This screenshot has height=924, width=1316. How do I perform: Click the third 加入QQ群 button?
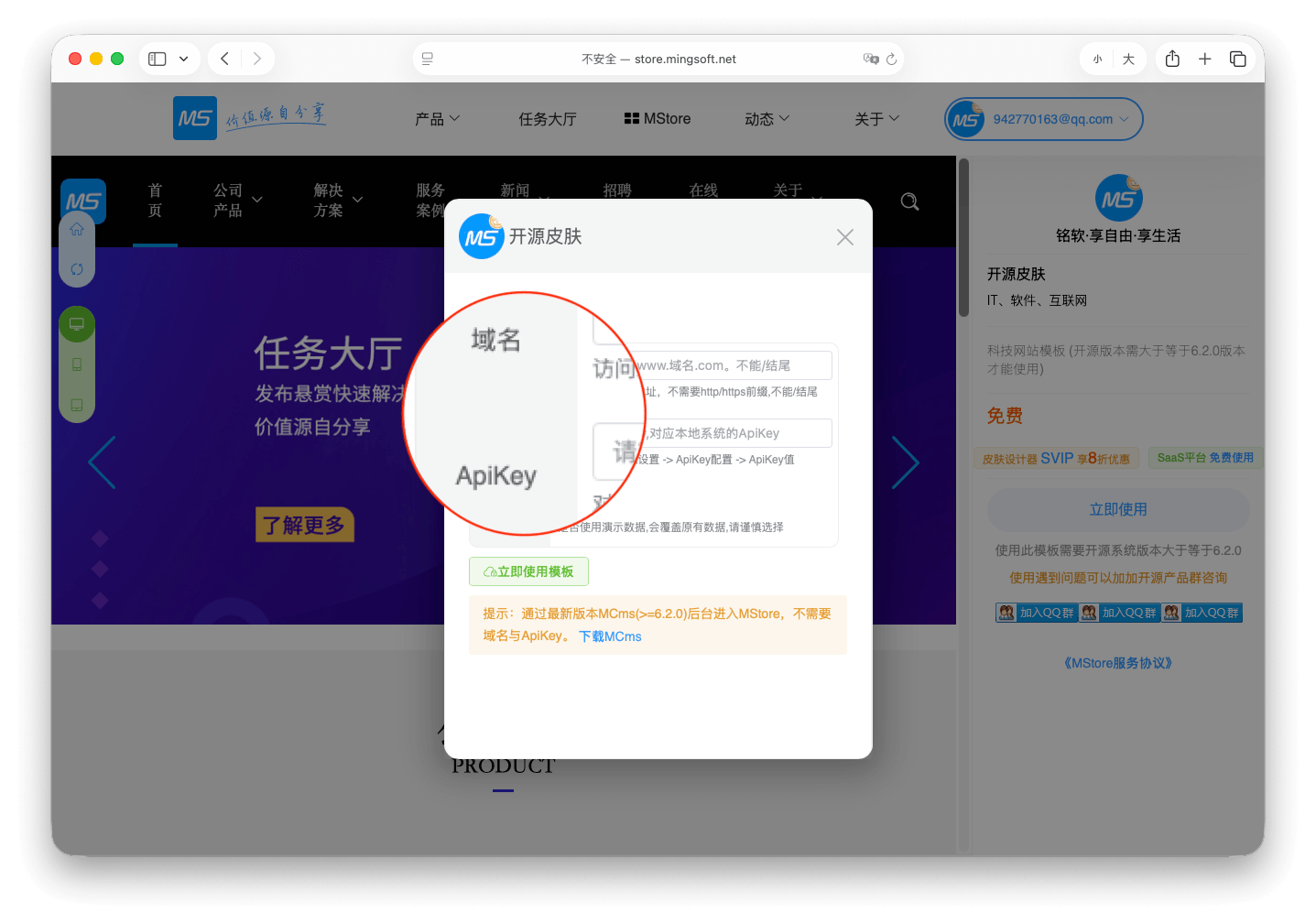coord(1202,613)
